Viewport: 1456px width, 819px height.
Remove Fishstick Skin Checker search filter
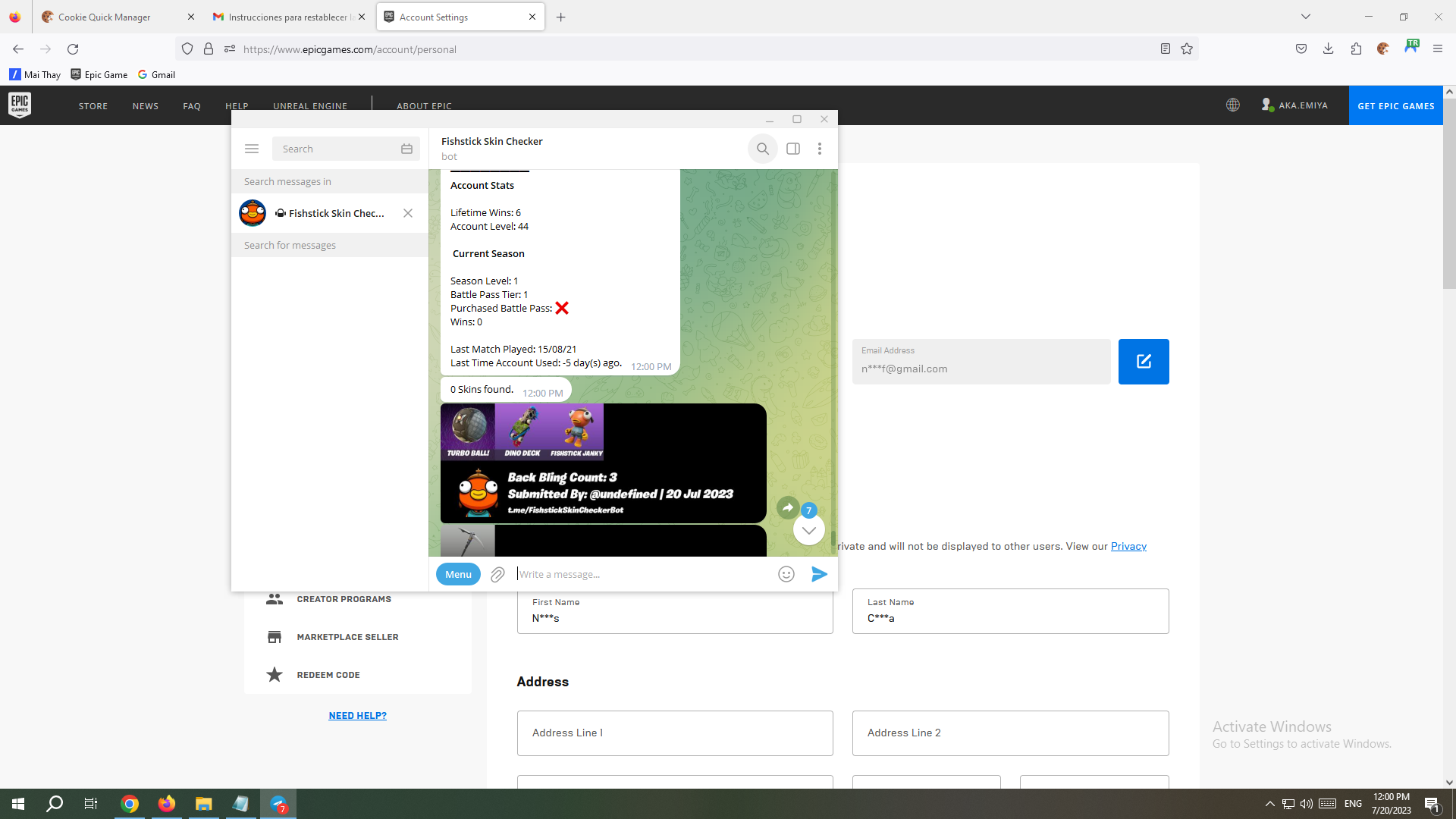pyautogui.click(x=408, y=213)
